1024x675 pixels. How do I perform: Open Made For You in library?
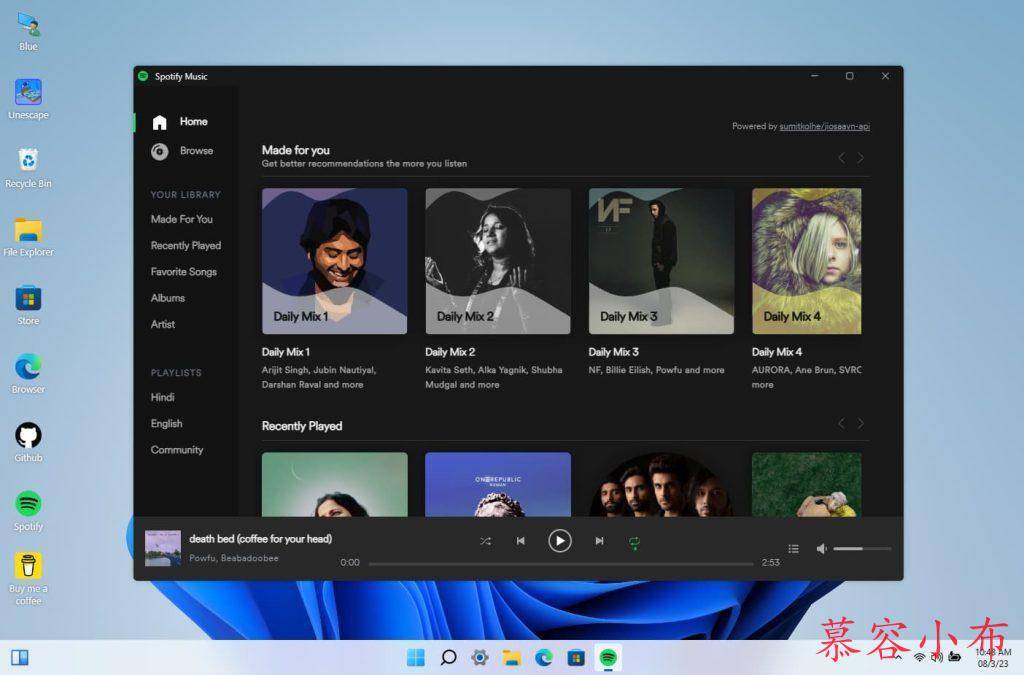(182, 219)
